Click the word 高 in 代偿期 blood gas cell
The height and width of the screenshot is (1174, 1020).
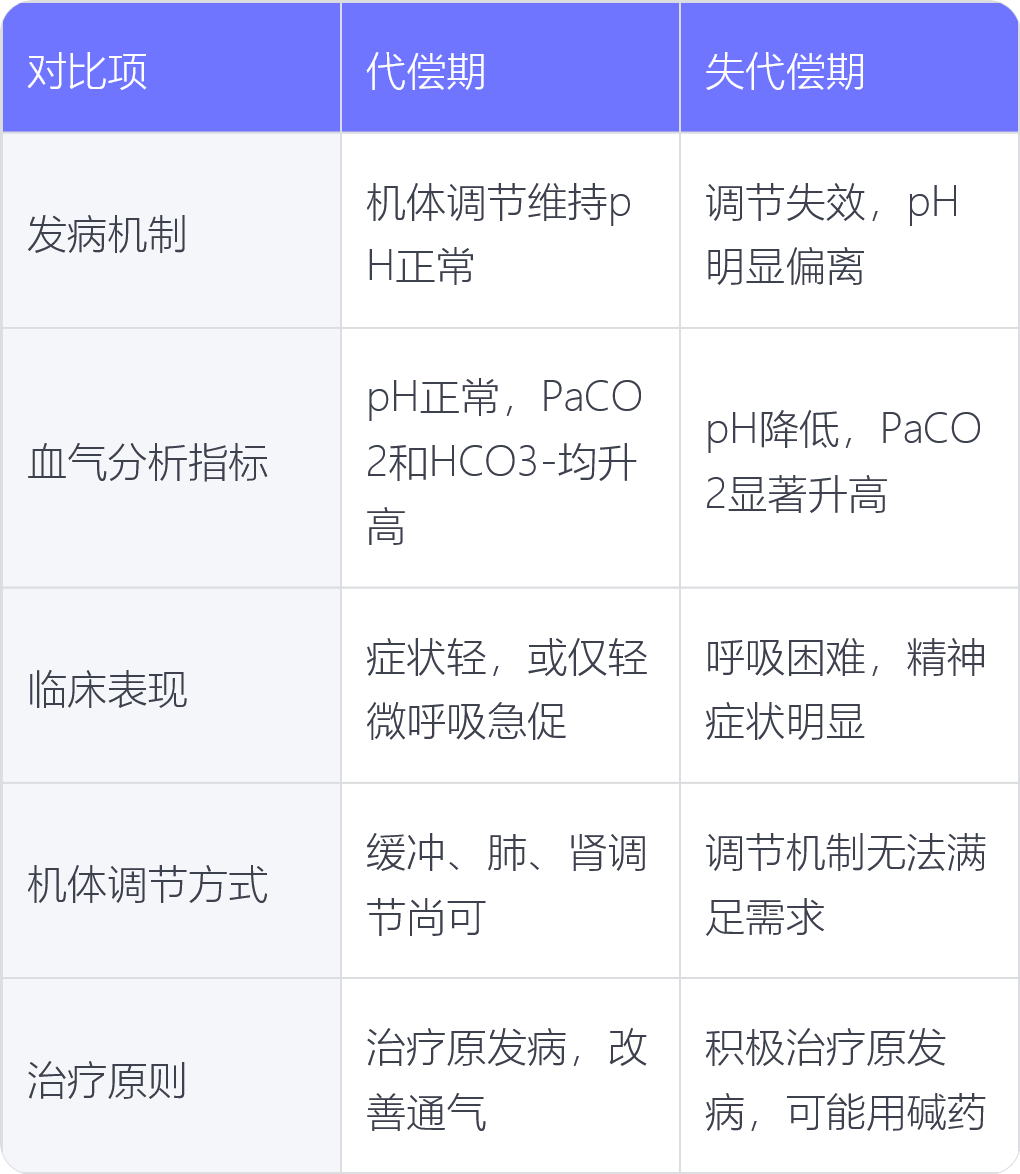point(386,527)
